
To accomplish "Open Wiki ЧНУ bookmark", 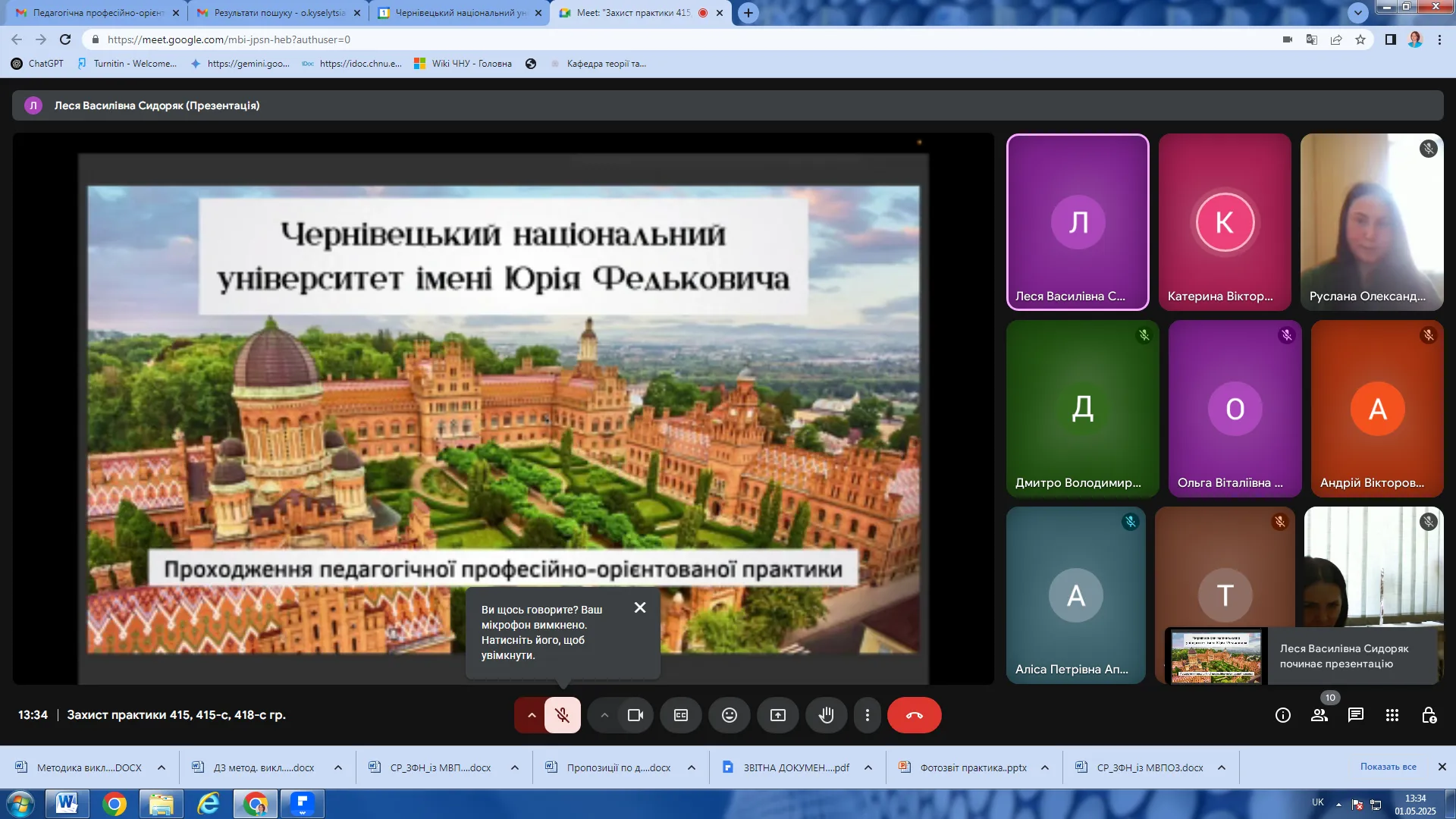I will 463,64.
